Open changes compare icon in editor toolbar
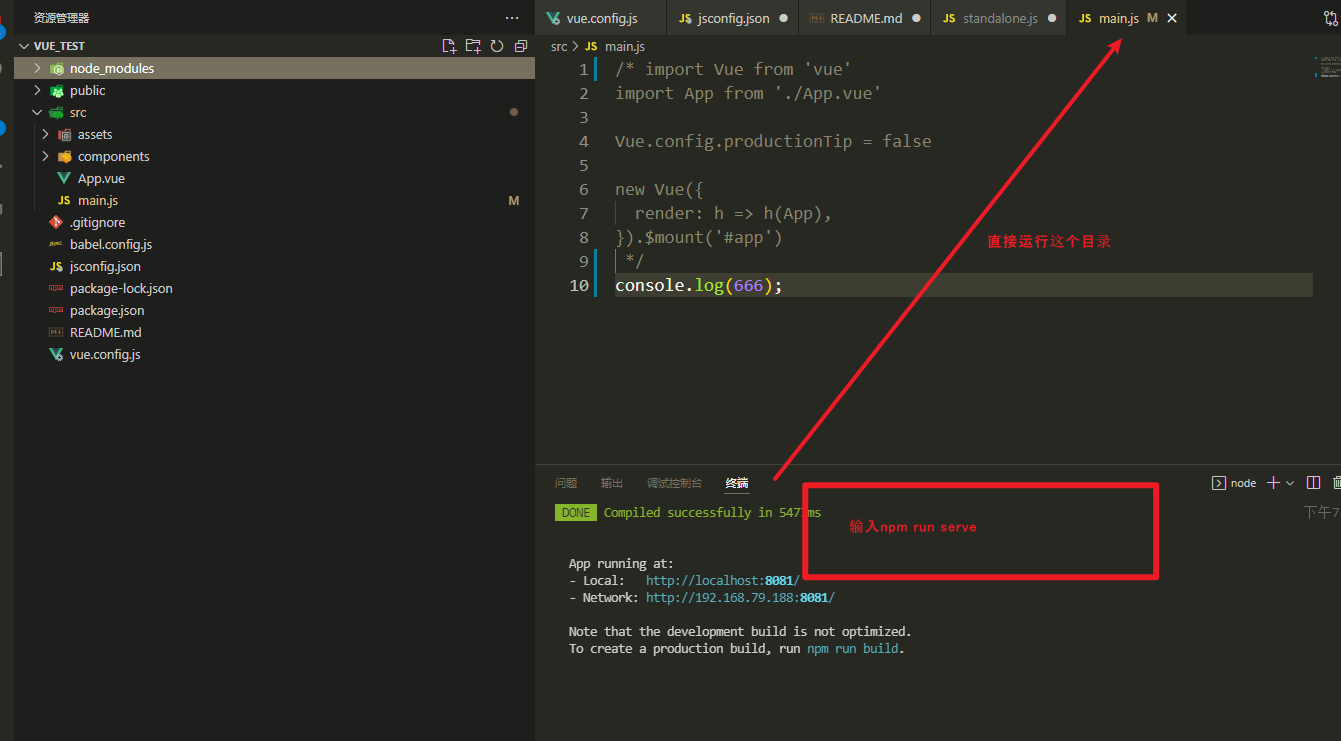The width and height of the screenshot is (1341, 741). [1329, 18]
